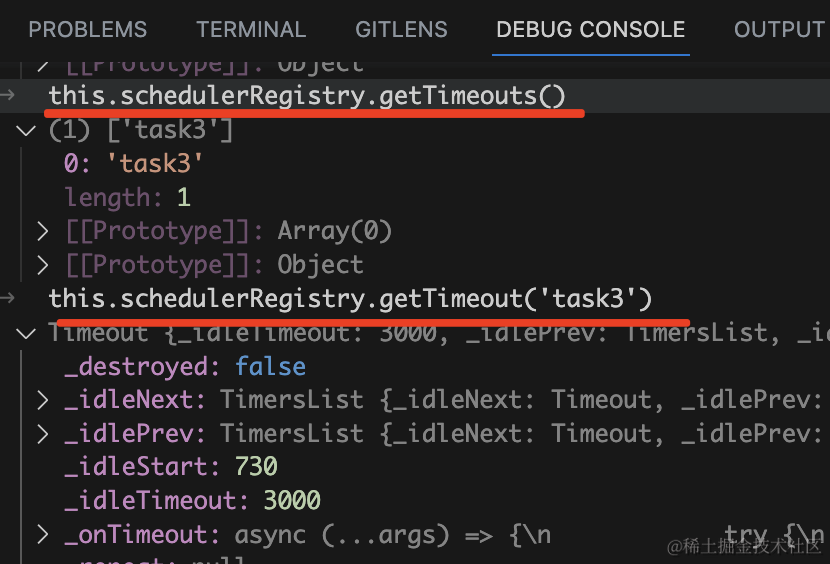Open the TERMINAL tab
Screen dimensions: 830x564
(251, 30)
